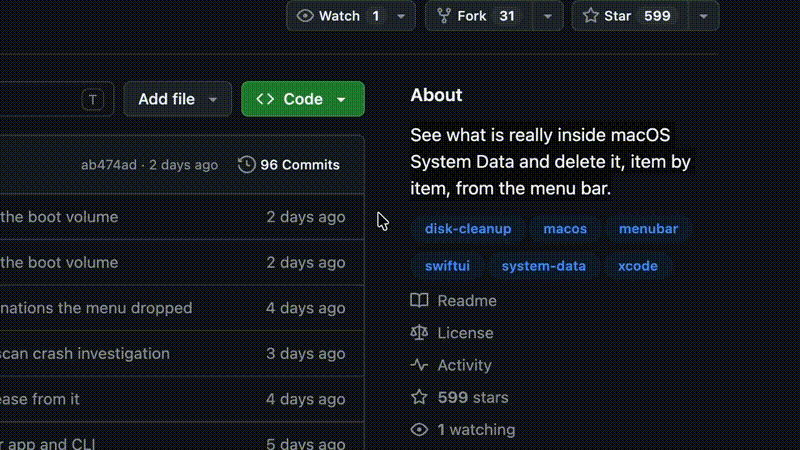Open the system-data topic tag

point(543,266)
